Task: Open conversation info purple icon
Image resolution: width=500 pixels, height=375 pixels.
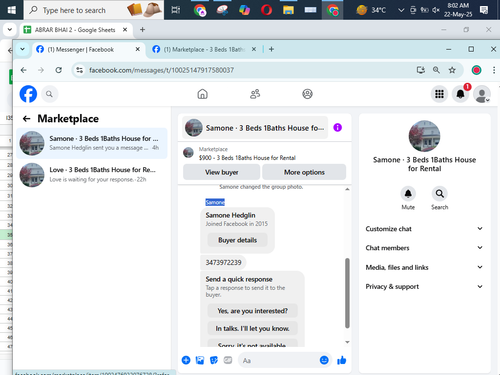Action: (337, 128)
